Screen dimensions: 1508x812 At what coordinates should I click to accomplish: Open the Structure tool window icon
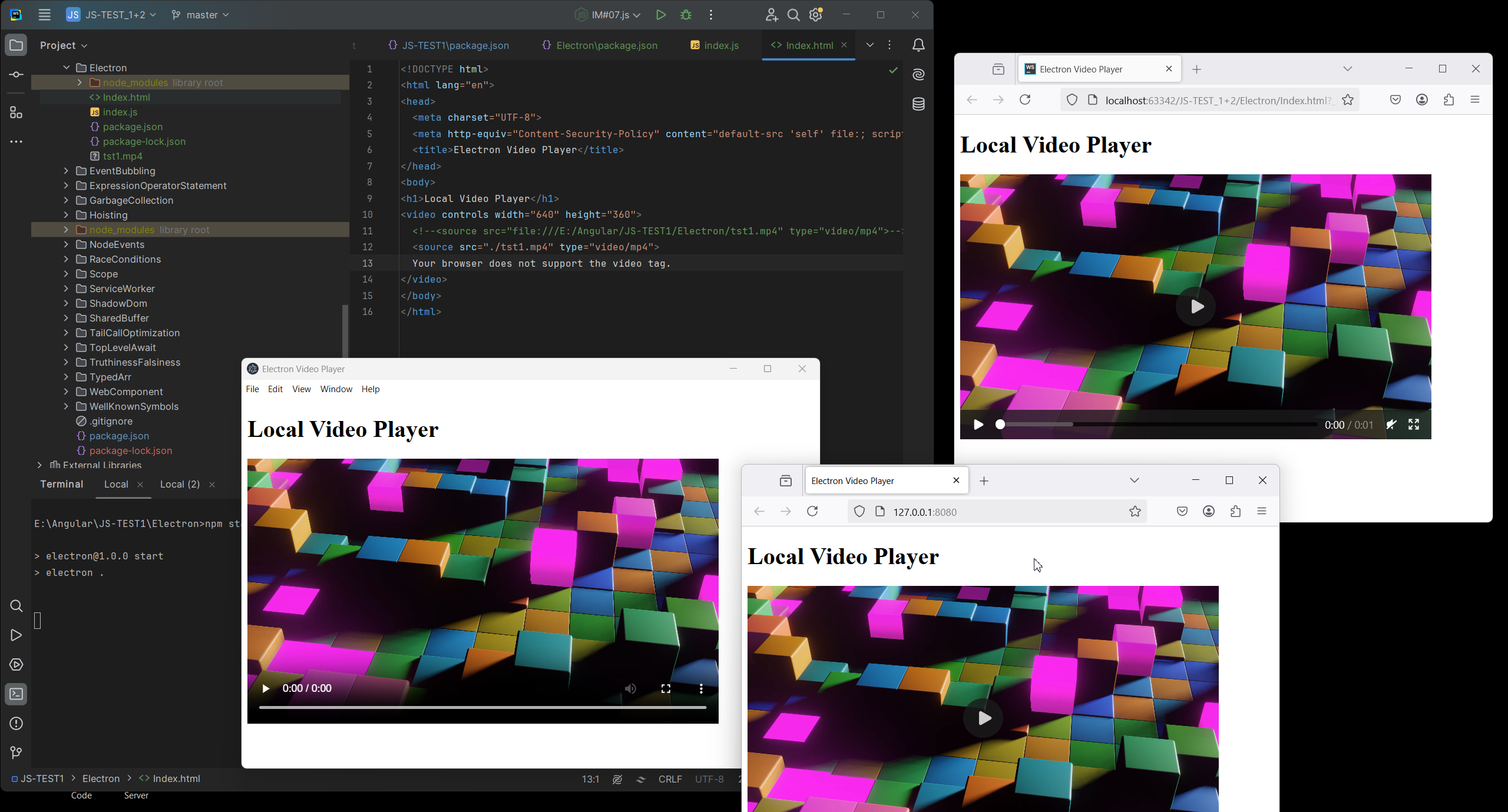pos(16,112)
